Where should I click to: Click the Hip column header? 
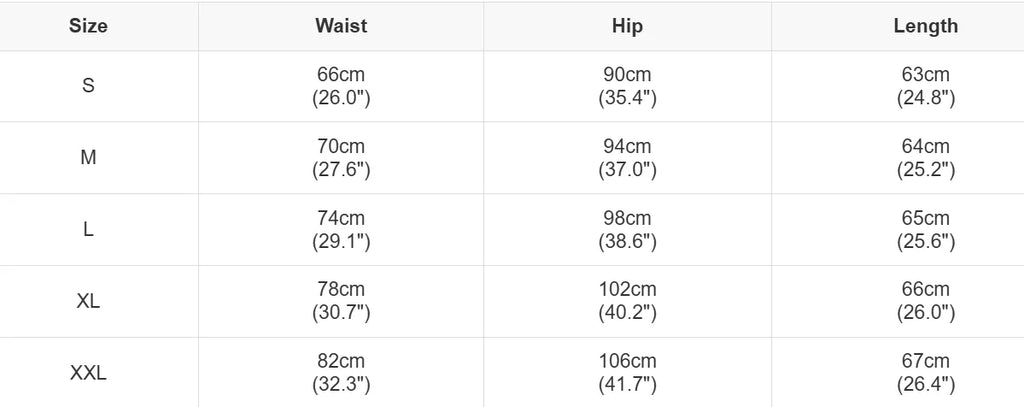tap(627, 27)
